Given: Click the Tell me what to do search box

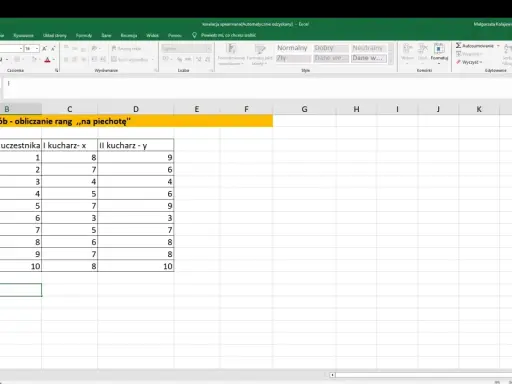Looking at the screenshot, I should pyautogui.click(x=228, y=35).
